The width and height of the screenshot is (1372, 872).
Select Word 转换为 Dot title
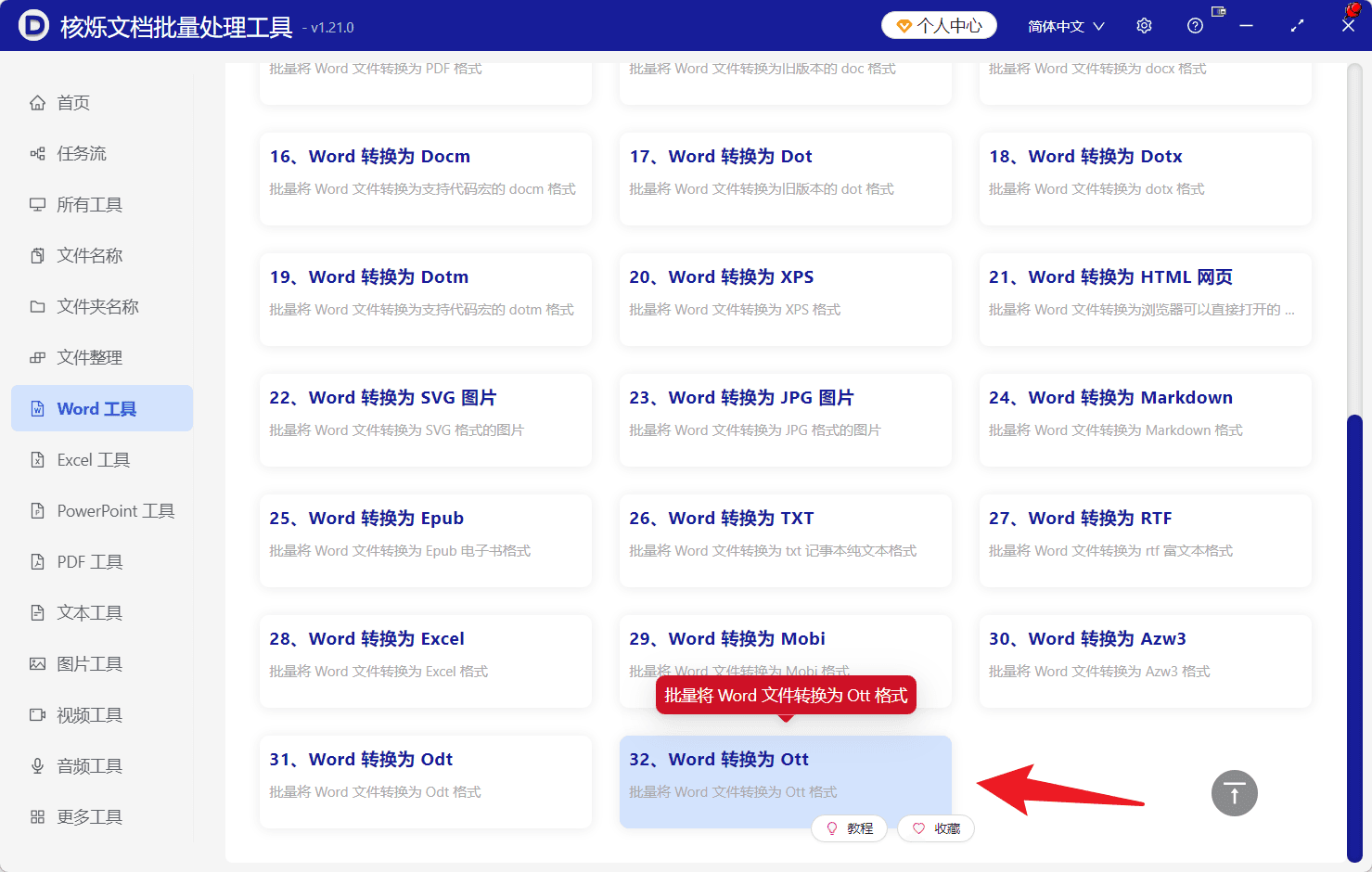[721, 157]
